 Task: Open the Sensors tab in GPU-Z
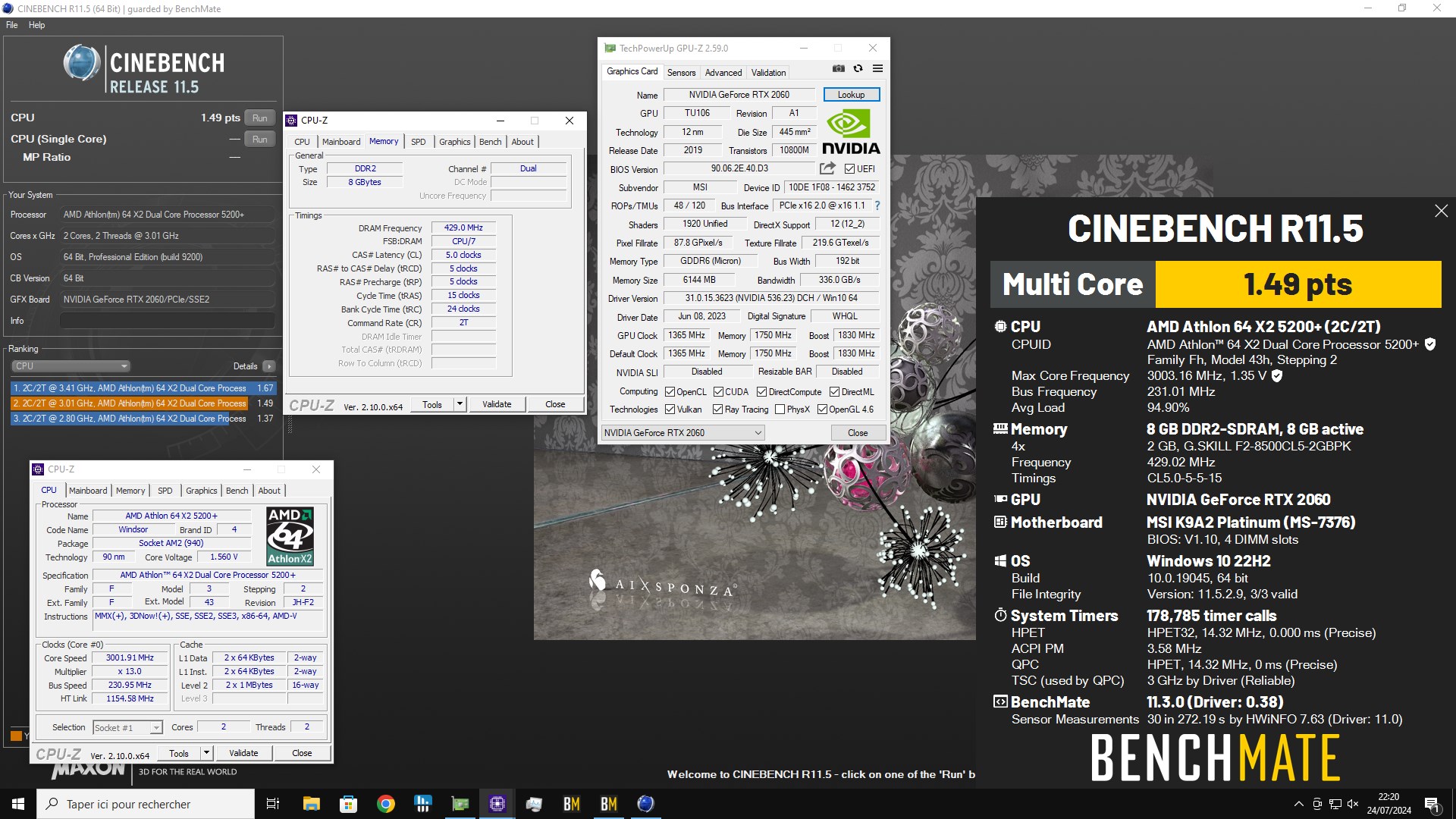pyautogui.click(x=681, y=73)
